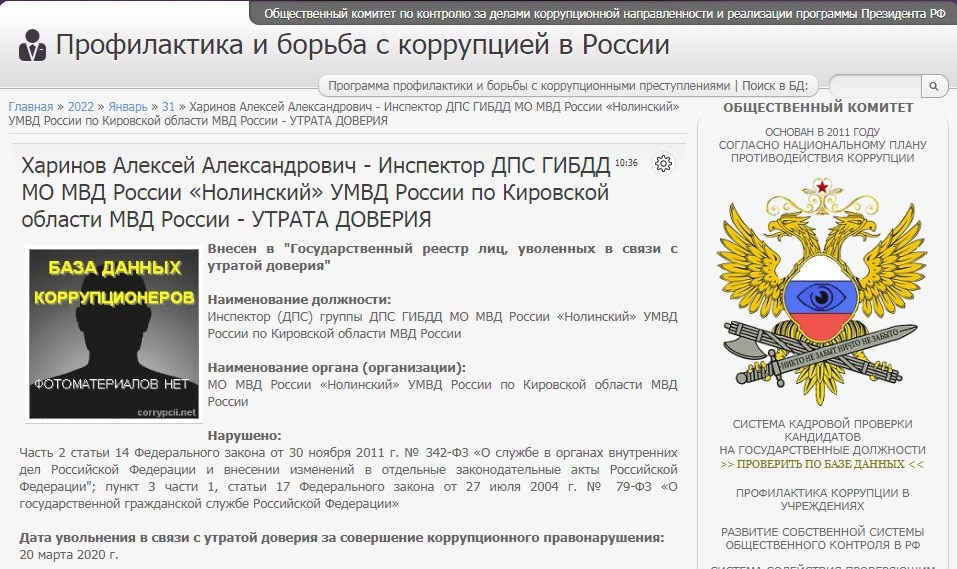This screenshot has height=569, width=957.
Task: Click the dismissal date '20 марта 2020 г.'
Action: click(x=68, y=555)
